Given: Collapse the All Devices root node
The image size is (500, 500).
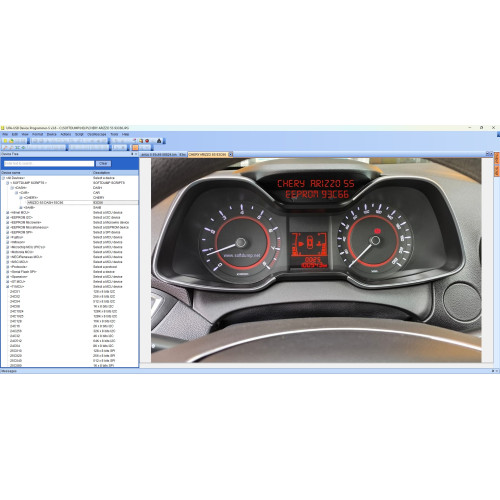Looking at the screenshot, I should (x=3, y=178).
